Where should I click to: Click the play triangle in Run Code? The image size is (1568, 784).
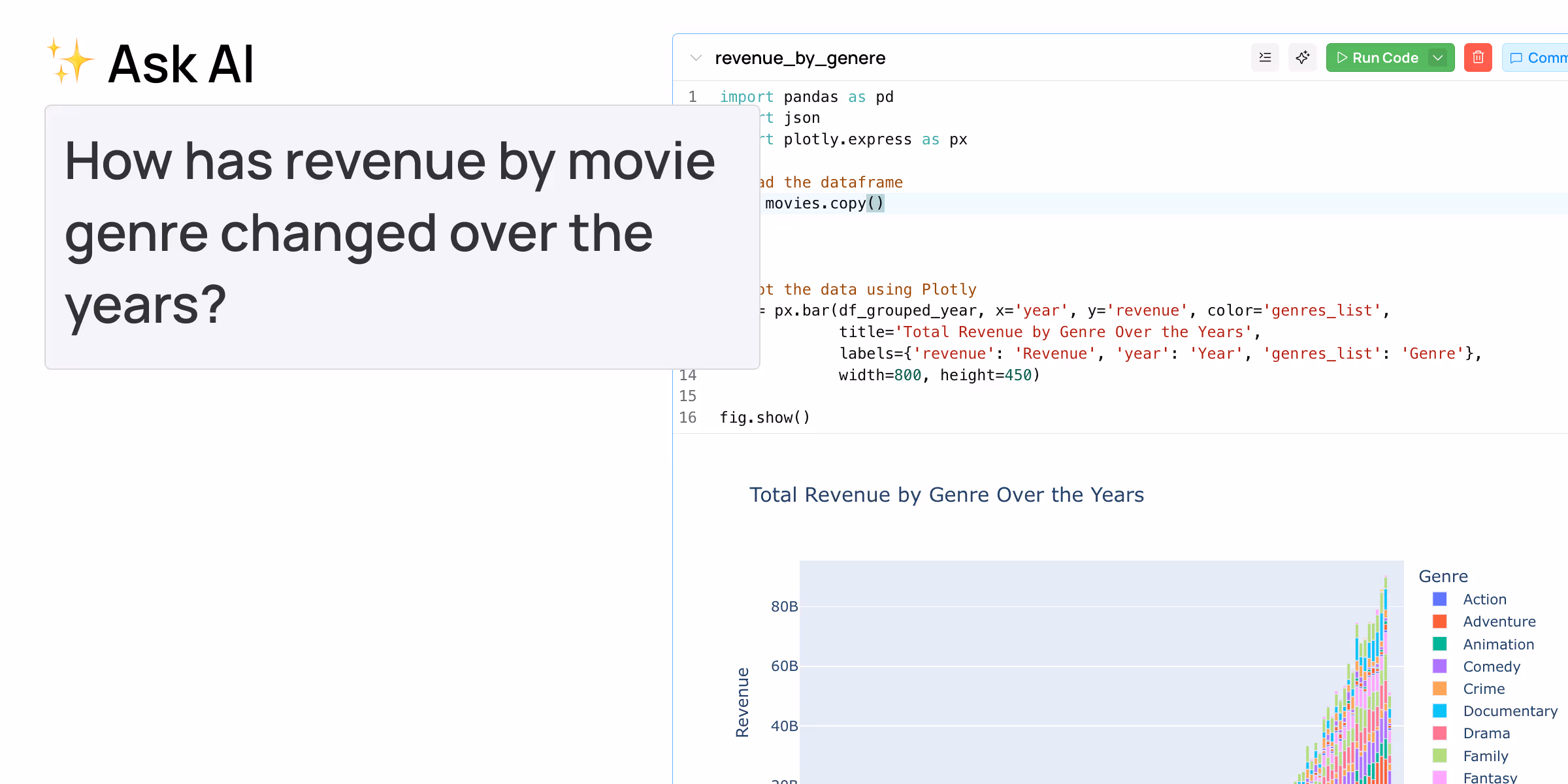point(1342,57)
